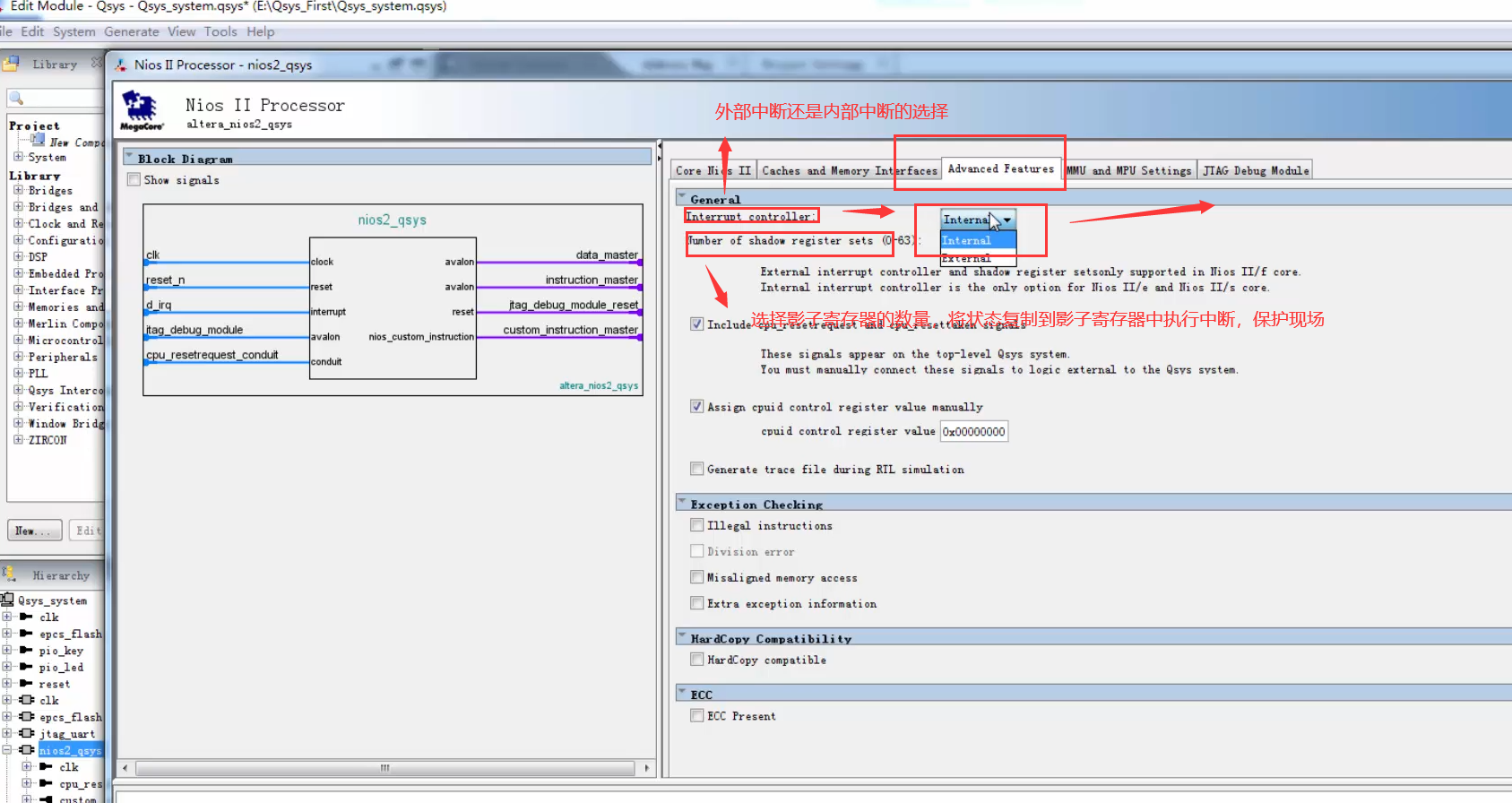Open the Tools menu
The image size is (1512, 803).
(x=220, y=31)
